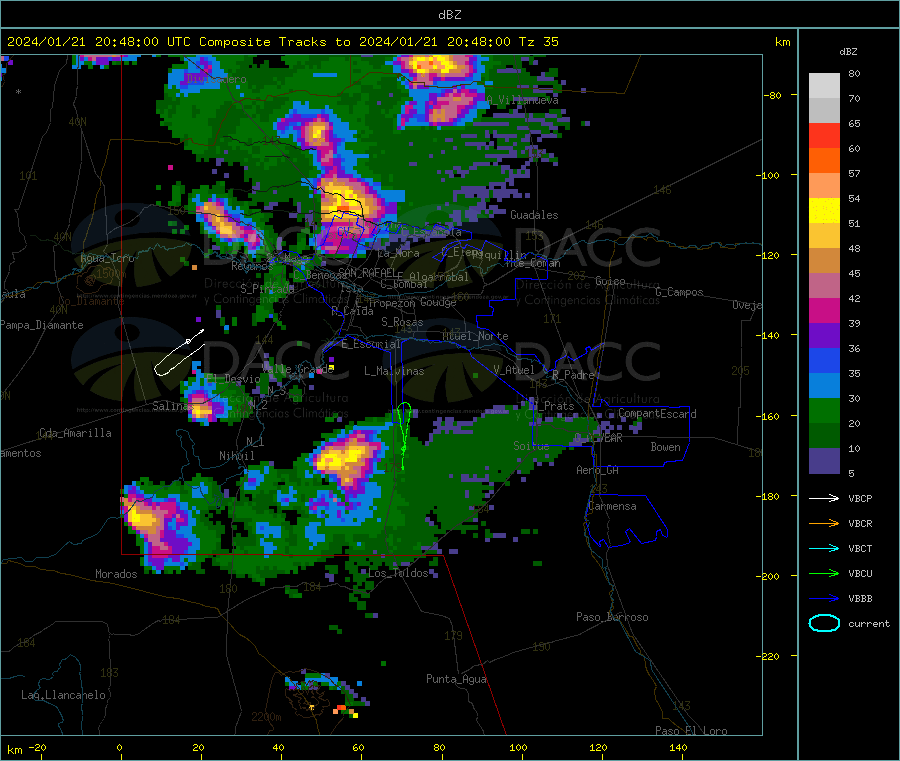Click the VBCT cyan arrow legend icon
Viewport: 900px width, 761px height.
point(824,548)
